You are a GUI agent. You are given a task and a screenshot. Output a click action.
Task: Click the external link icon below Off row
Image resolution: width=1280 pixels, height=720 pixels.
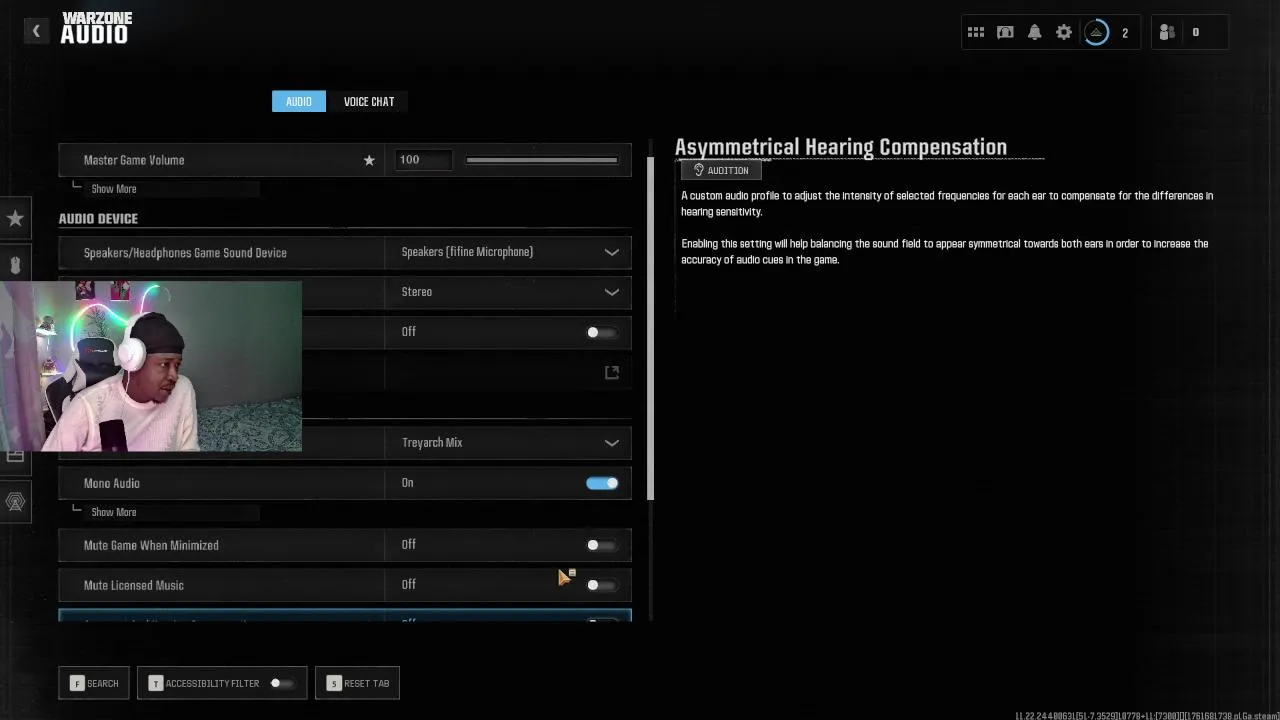612,373
